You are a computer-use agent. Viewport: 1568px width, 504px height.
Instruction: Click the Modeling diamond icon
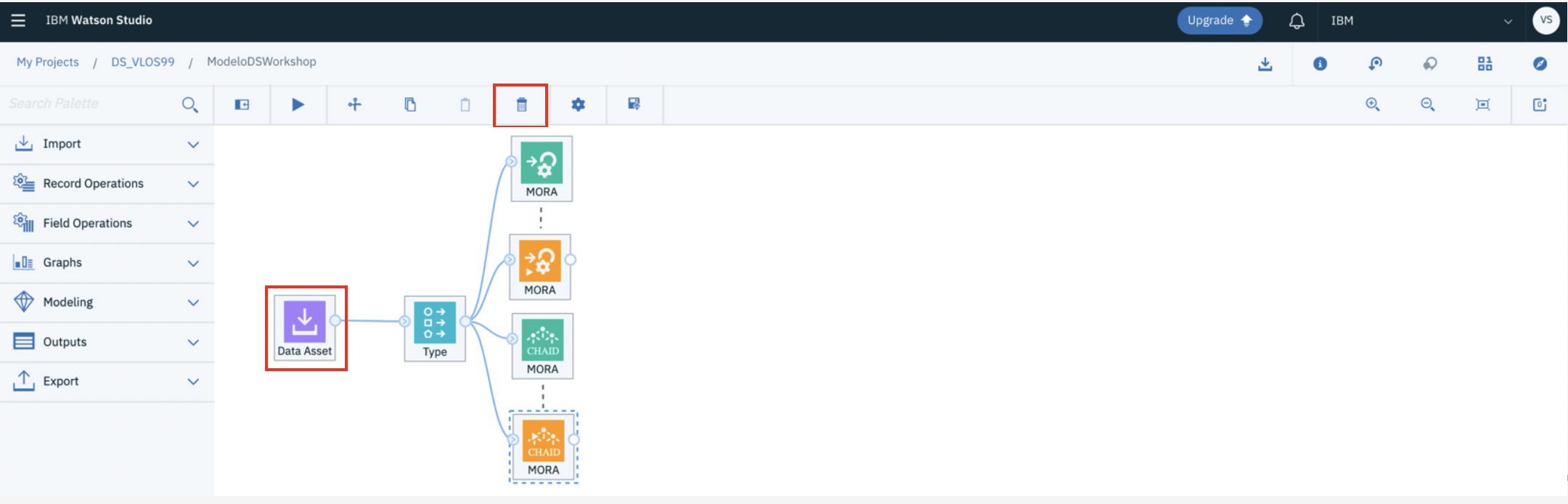click(24, 301)
